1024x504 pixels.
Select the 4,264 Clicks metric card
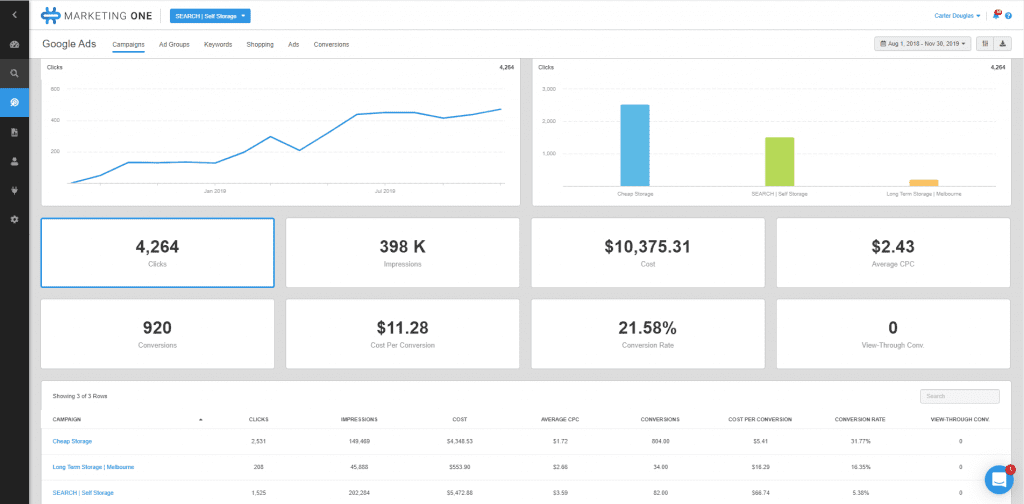pyautogui.click(x=157, y=253)
